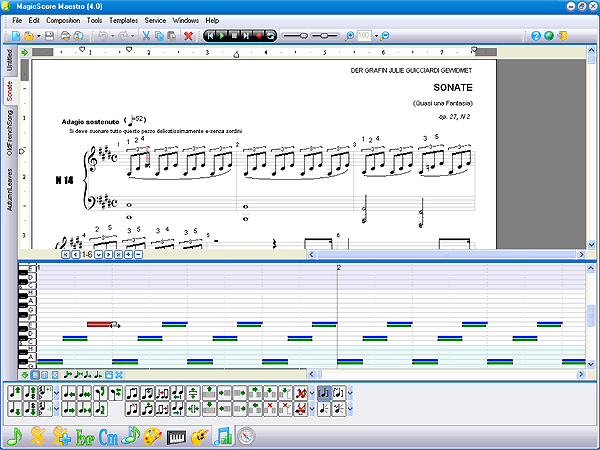Viewport: 600px width, 450px height.
Task: Open Help with the blue question mark icon
Action: pyautogui.click(x=536, y=36)
